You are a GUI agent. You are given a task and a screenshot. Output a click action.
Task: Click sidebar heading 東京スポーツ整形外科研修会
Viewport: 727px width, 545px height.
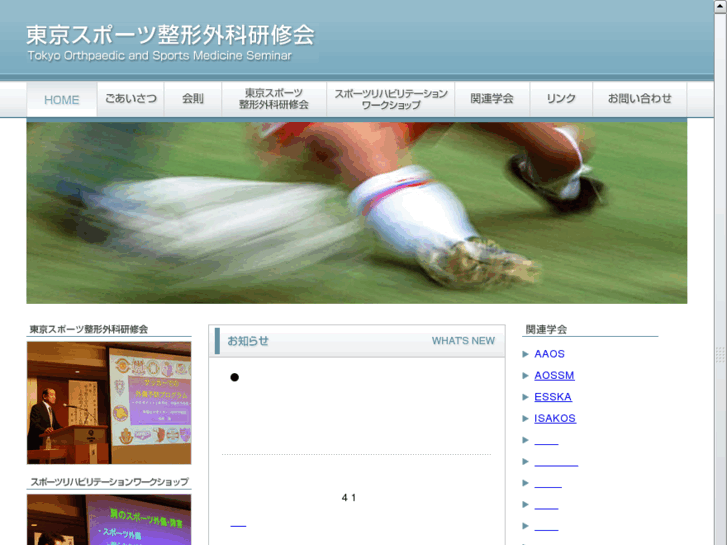[x=89, y=329]
